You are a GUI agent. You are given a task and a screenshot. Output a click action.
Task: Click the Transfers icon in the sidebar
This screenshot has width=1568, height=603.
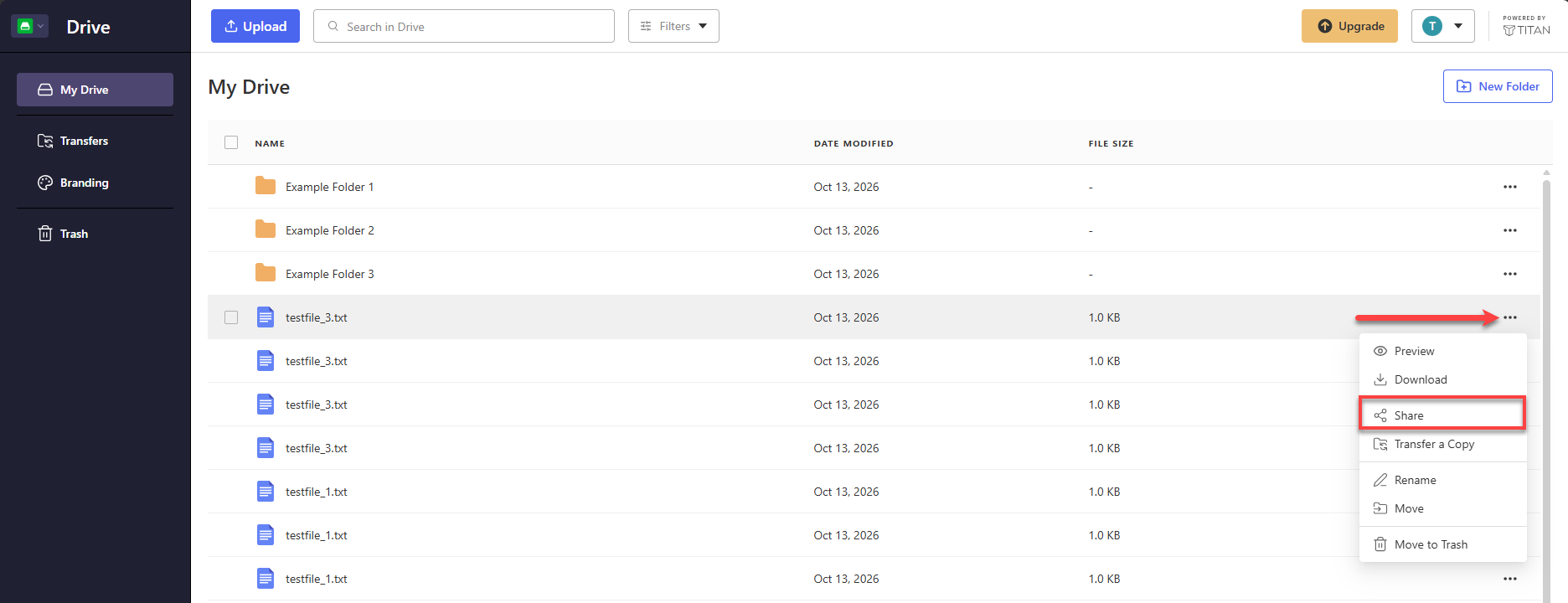click(45, 141)
